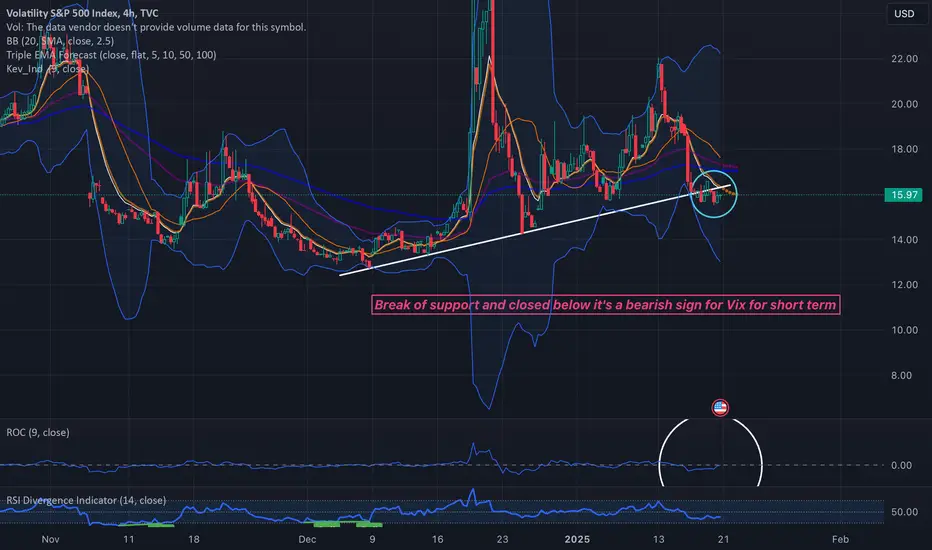Click the 10.00 price axis label
This screenshot has height=550, width=932.
[904, 330]
